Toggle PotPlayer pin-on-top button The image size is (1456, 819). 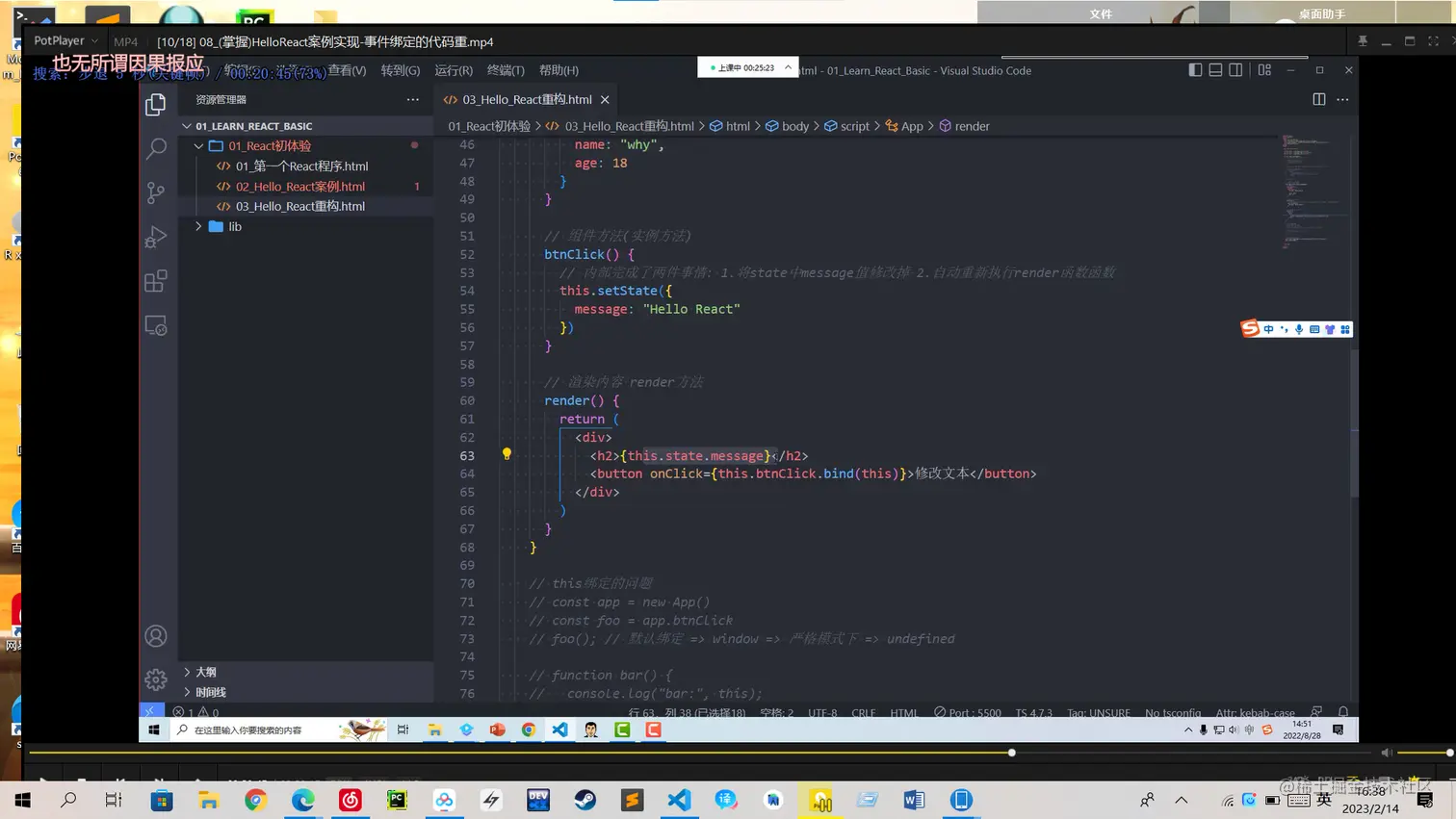[x=1363, y=40]
